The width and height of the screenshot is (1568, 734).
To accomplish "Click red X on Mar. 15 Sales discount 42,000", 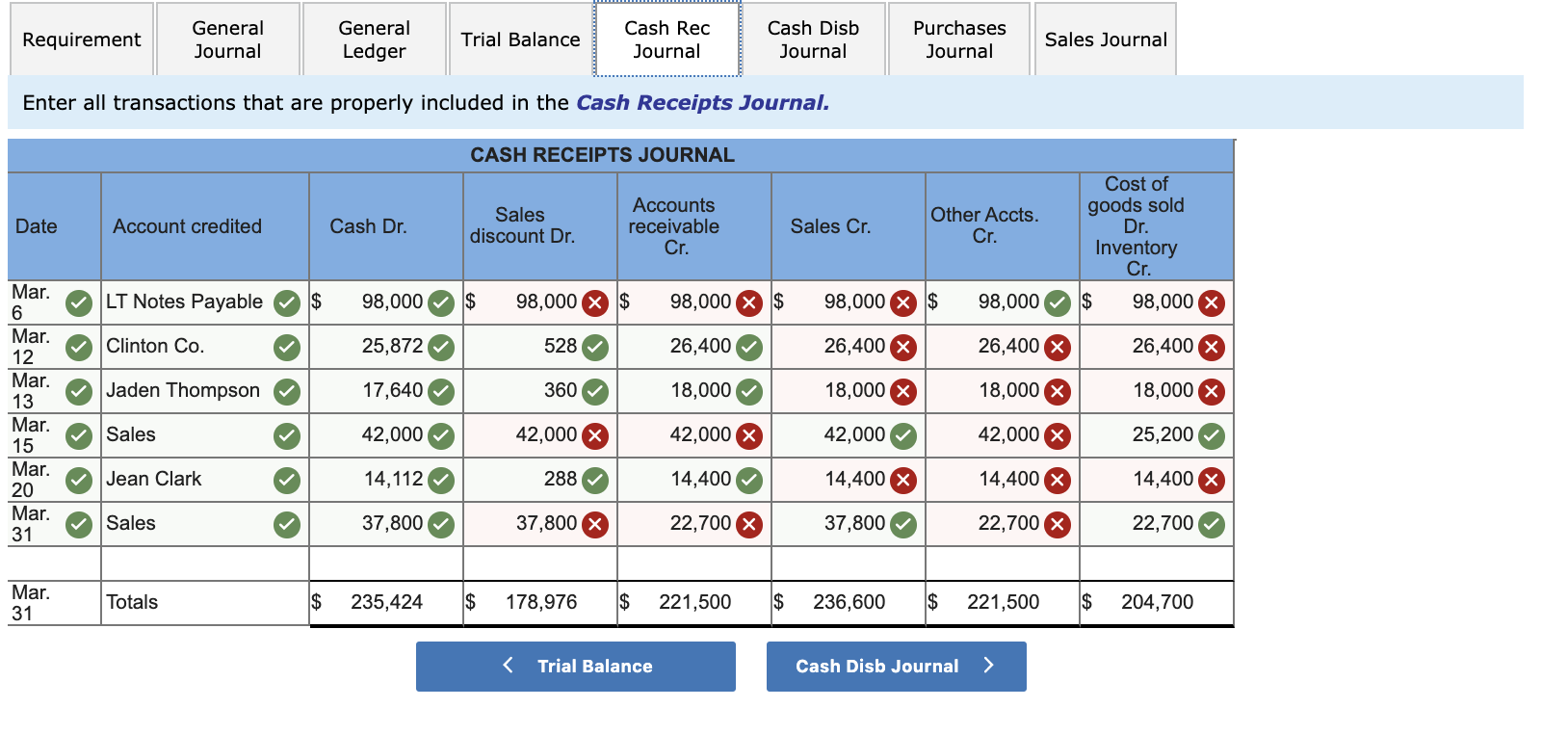I will (595, 436).
